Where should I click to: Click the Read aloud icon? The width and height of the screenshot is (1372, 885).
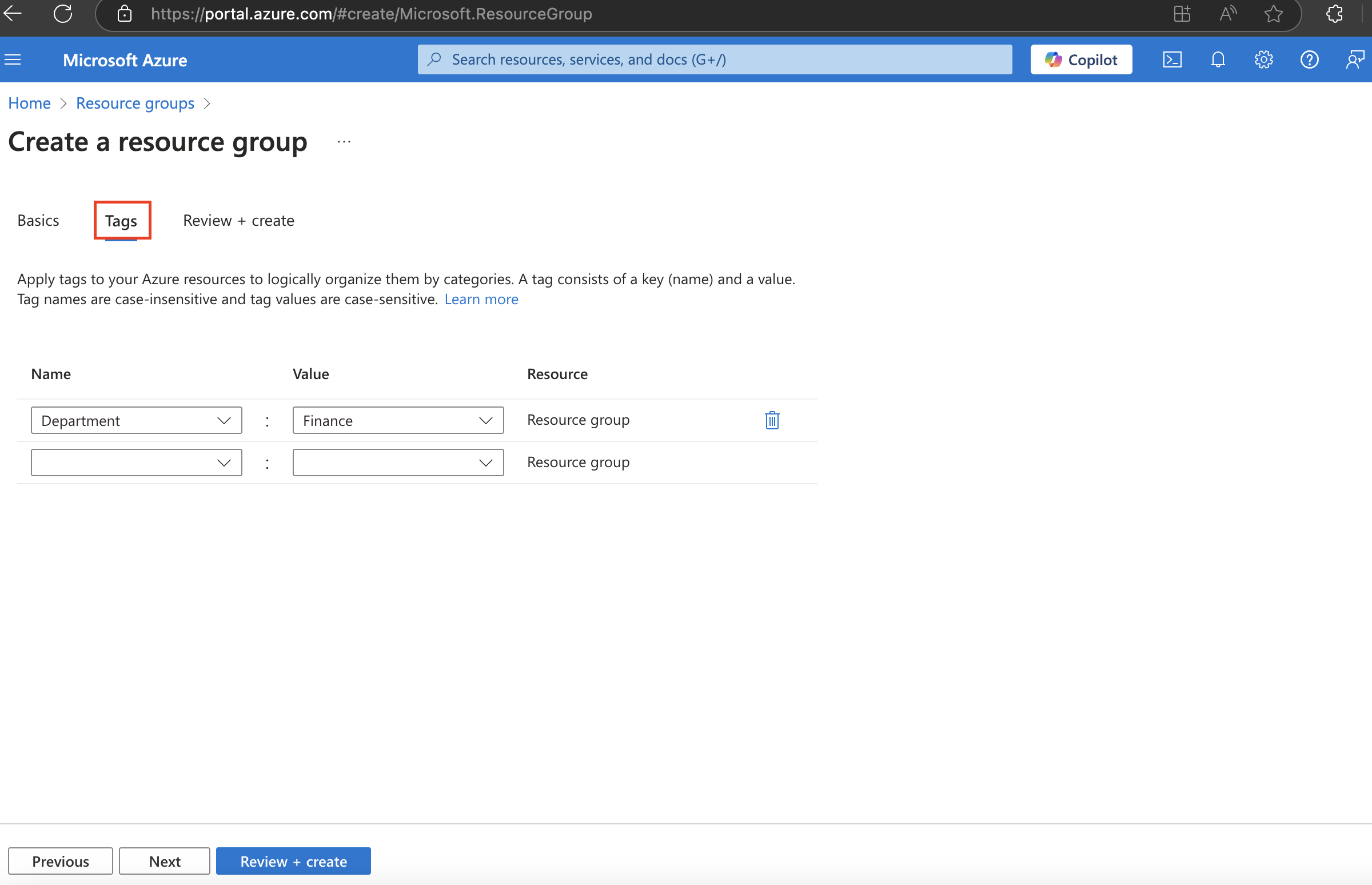point(1228,14)
